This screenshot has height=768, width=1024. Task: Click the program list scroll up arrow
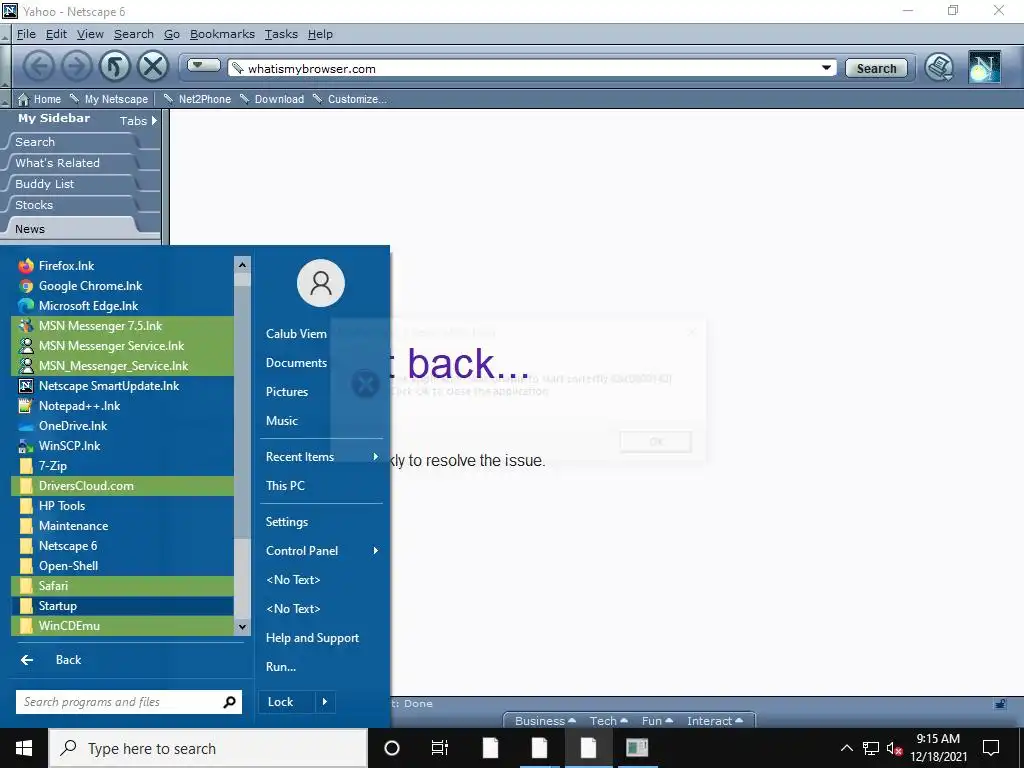tap(242, 264)
